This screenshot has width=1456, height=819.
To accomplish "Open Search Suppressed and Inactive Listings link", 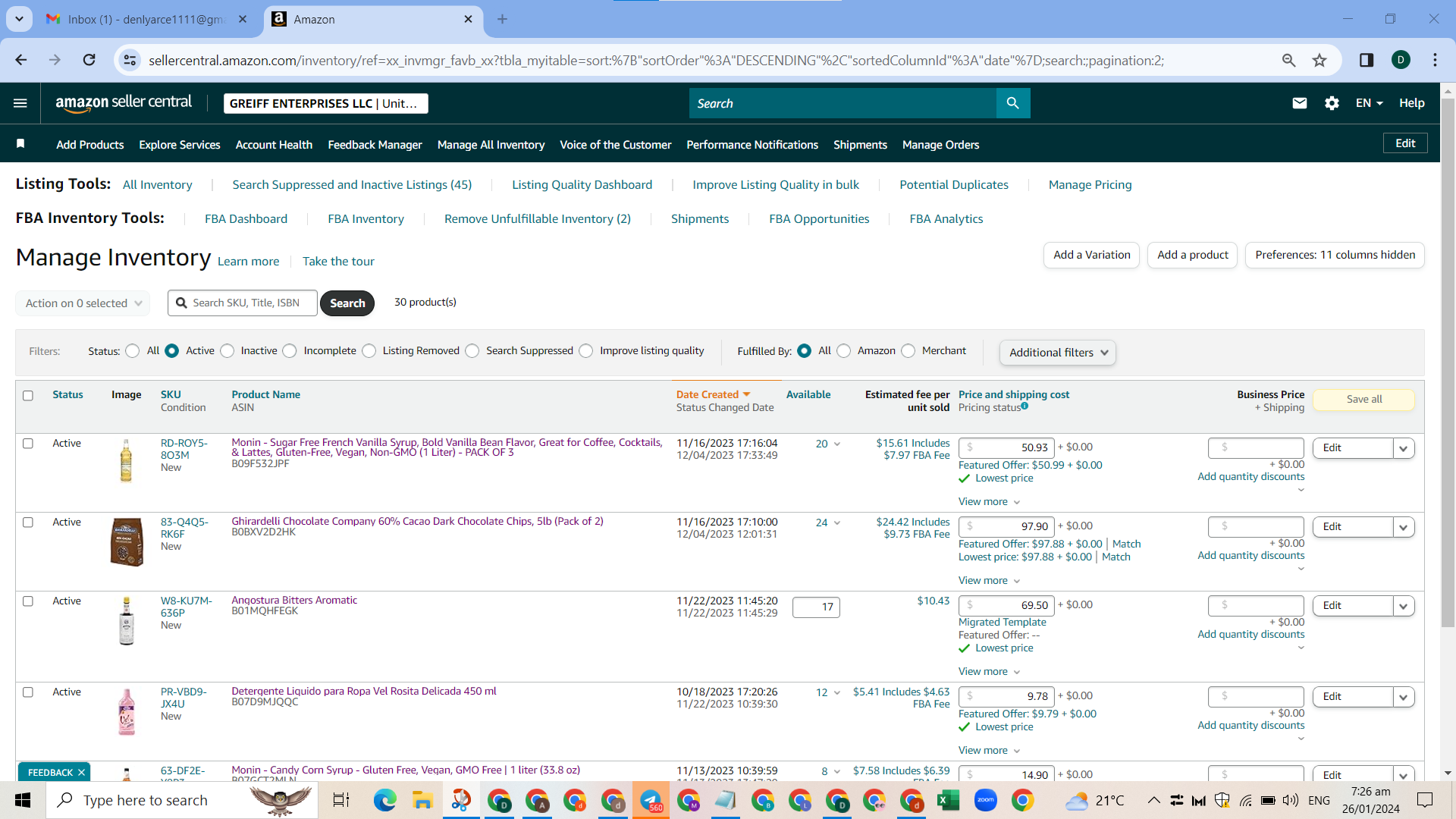I will click(x=352, y=185).
